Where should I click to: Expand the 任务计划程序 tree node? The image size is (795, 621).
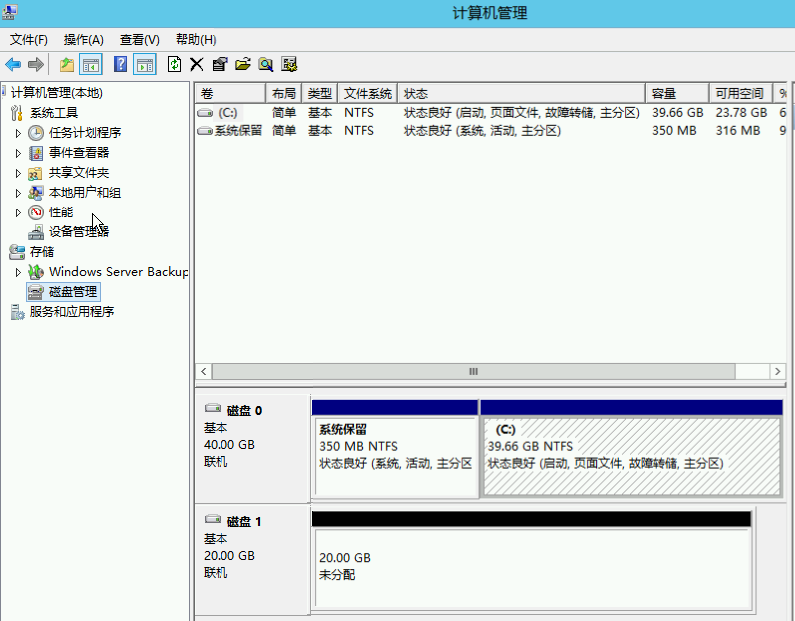(x=18, y=133)
